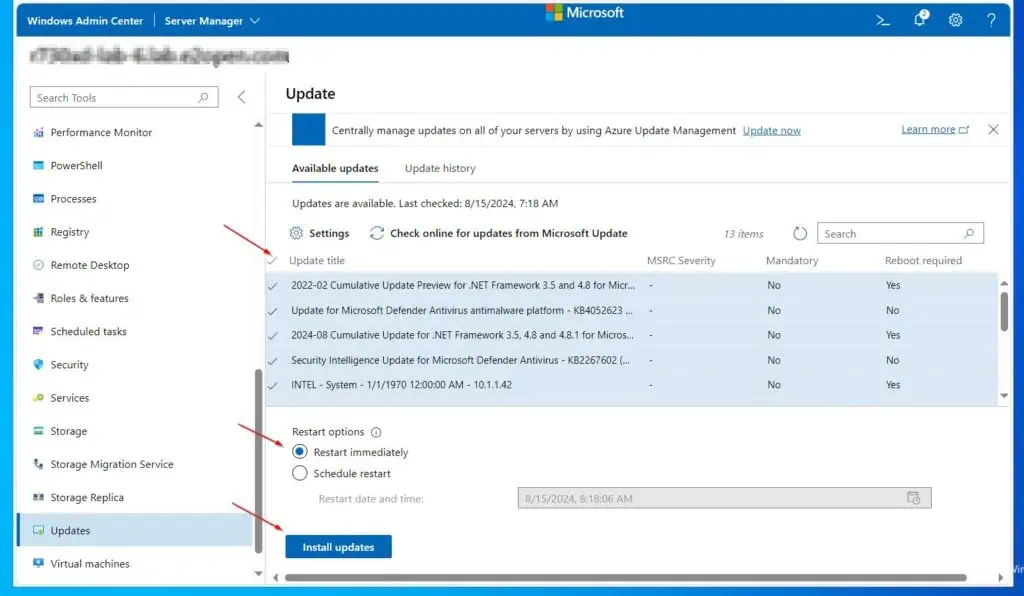The height and width of the screenshot is (596, 1024).
Task: Open update Settings
Action: coord(319,233)
